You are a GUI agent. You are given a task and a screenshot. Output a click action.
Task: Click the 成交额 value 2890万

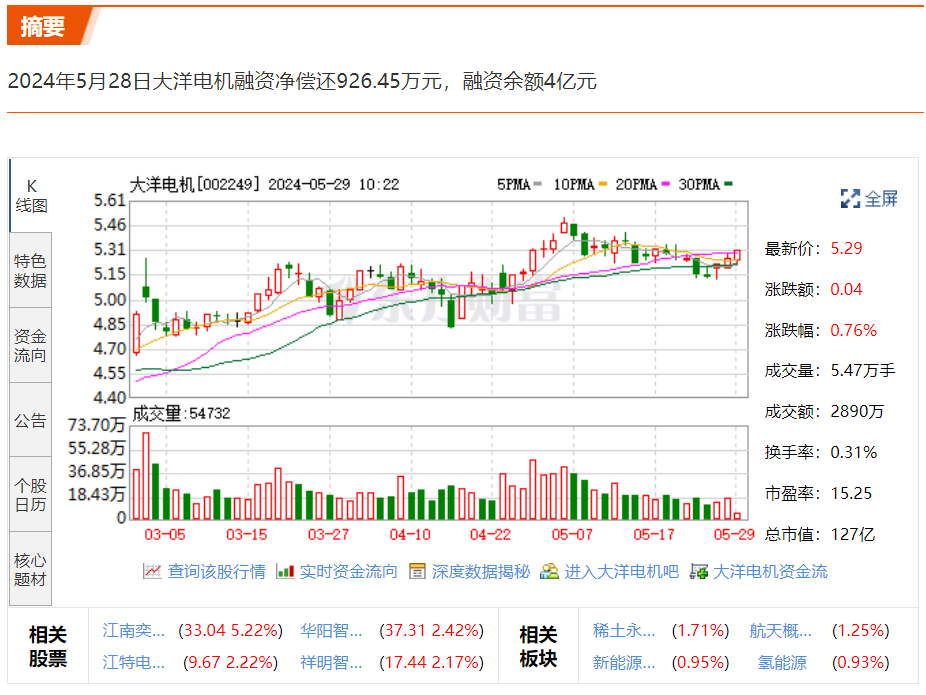click(x=857, y=412)
